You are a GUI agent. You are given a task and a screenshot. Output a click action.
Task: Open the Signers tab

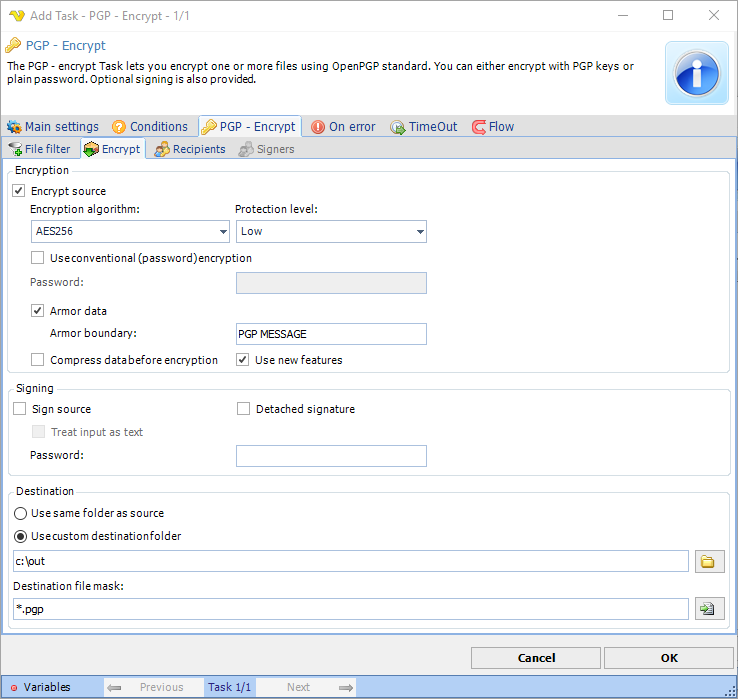point(266,149)
